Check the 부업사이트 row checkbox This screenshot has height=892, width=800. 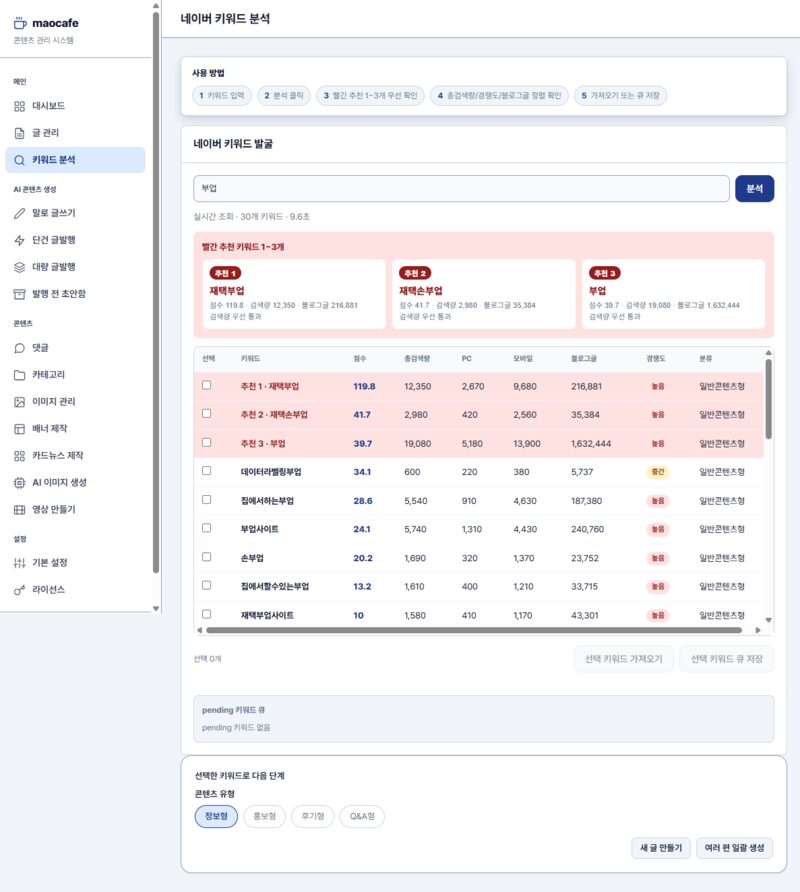[x=207, y=528]
